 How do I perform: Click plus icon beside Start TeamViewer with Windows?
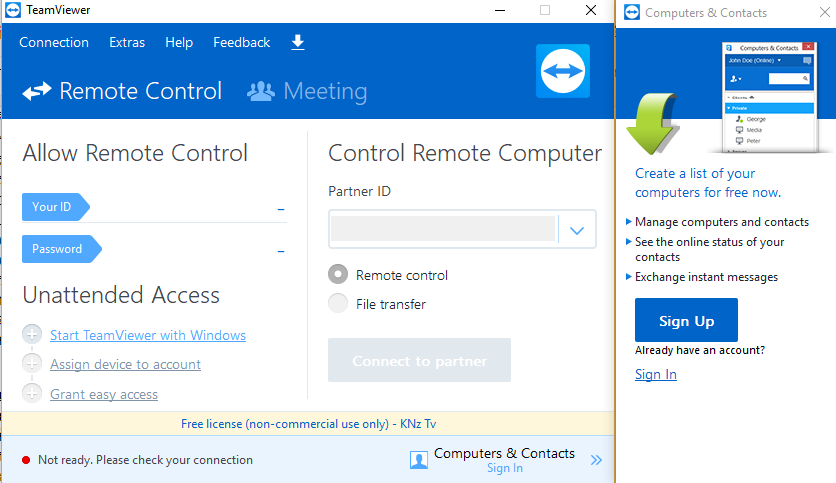32,335
